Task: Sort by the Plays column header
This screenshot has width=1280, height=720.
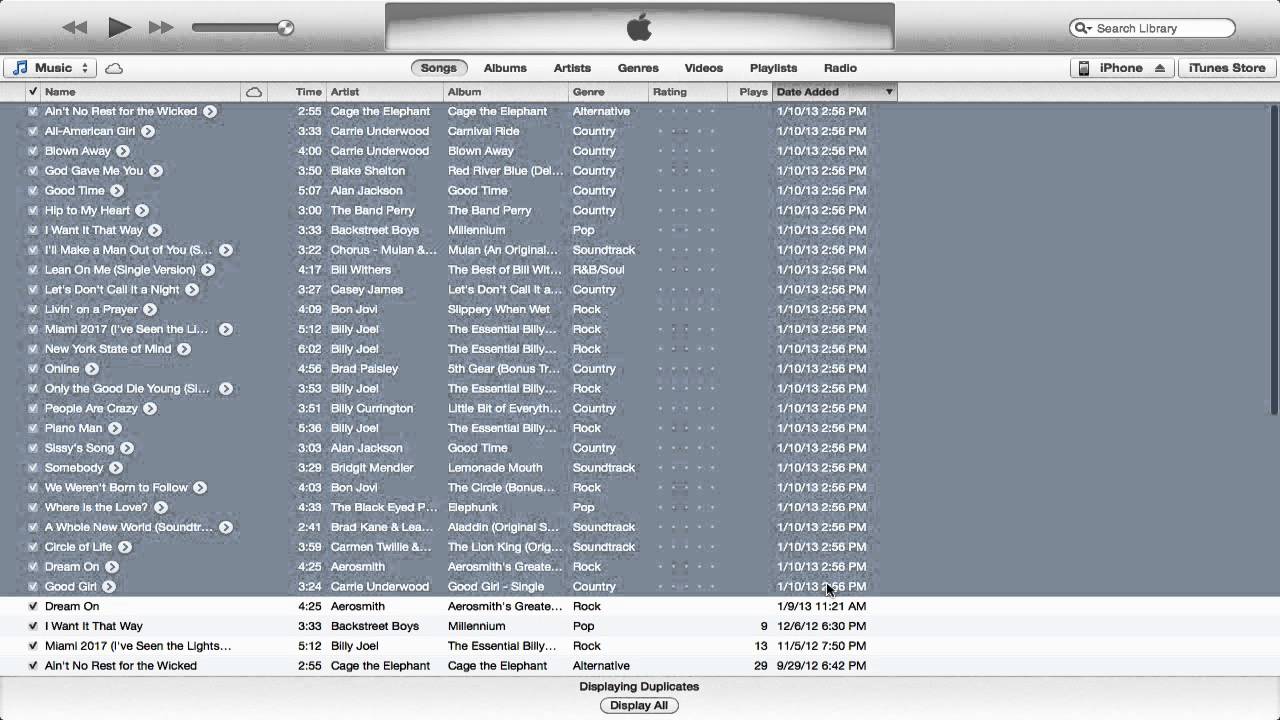Action: point(750,92)
